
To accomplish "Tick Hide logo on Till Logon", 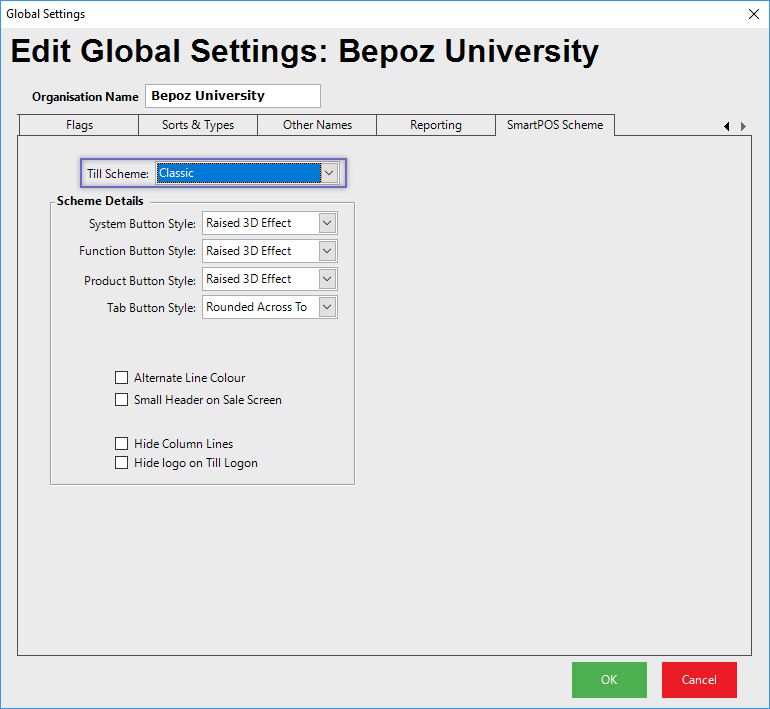I will click(x=122, y=463).
